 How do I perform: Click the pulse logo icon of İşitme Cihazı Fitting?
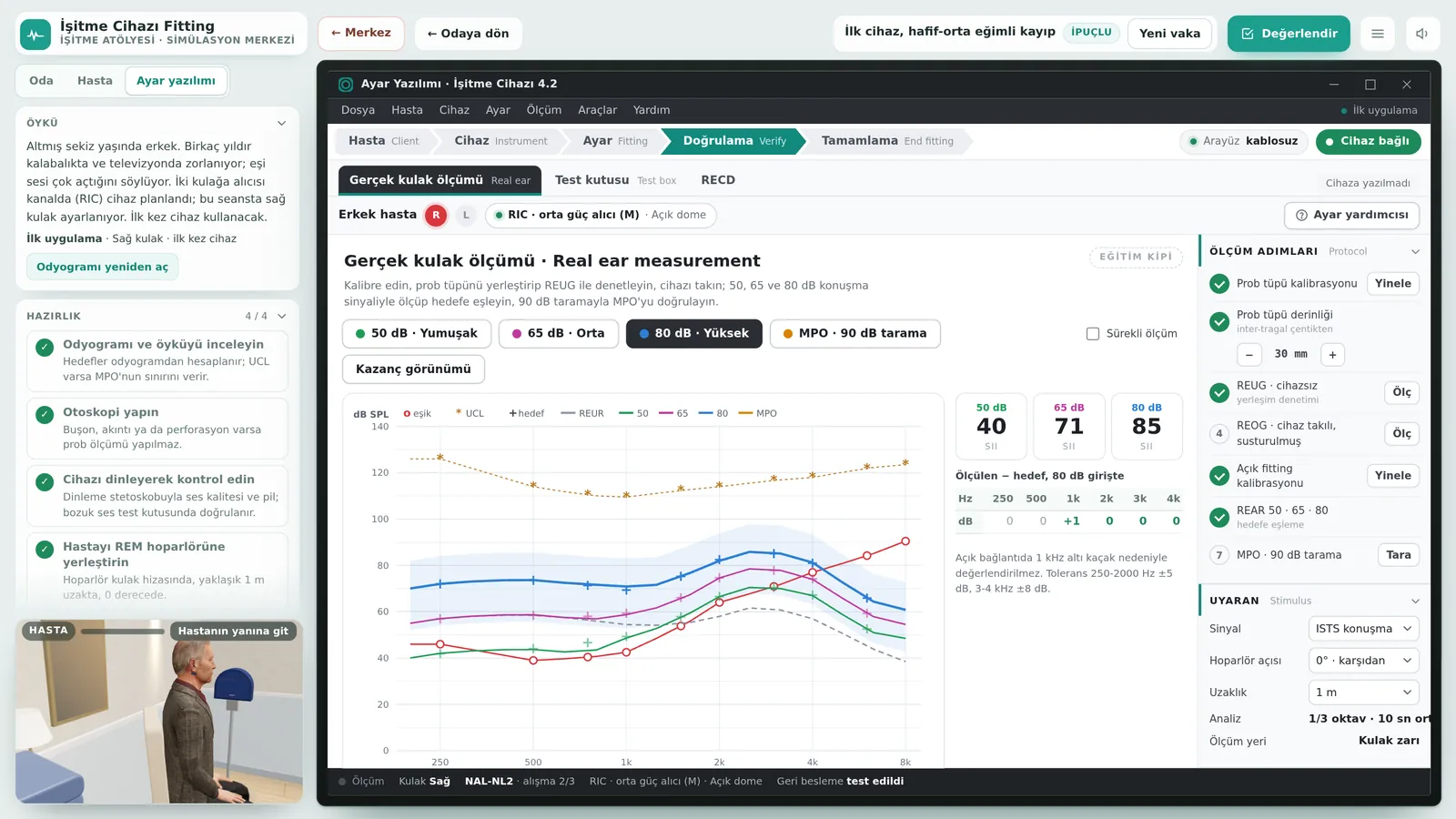click(35, 34)
